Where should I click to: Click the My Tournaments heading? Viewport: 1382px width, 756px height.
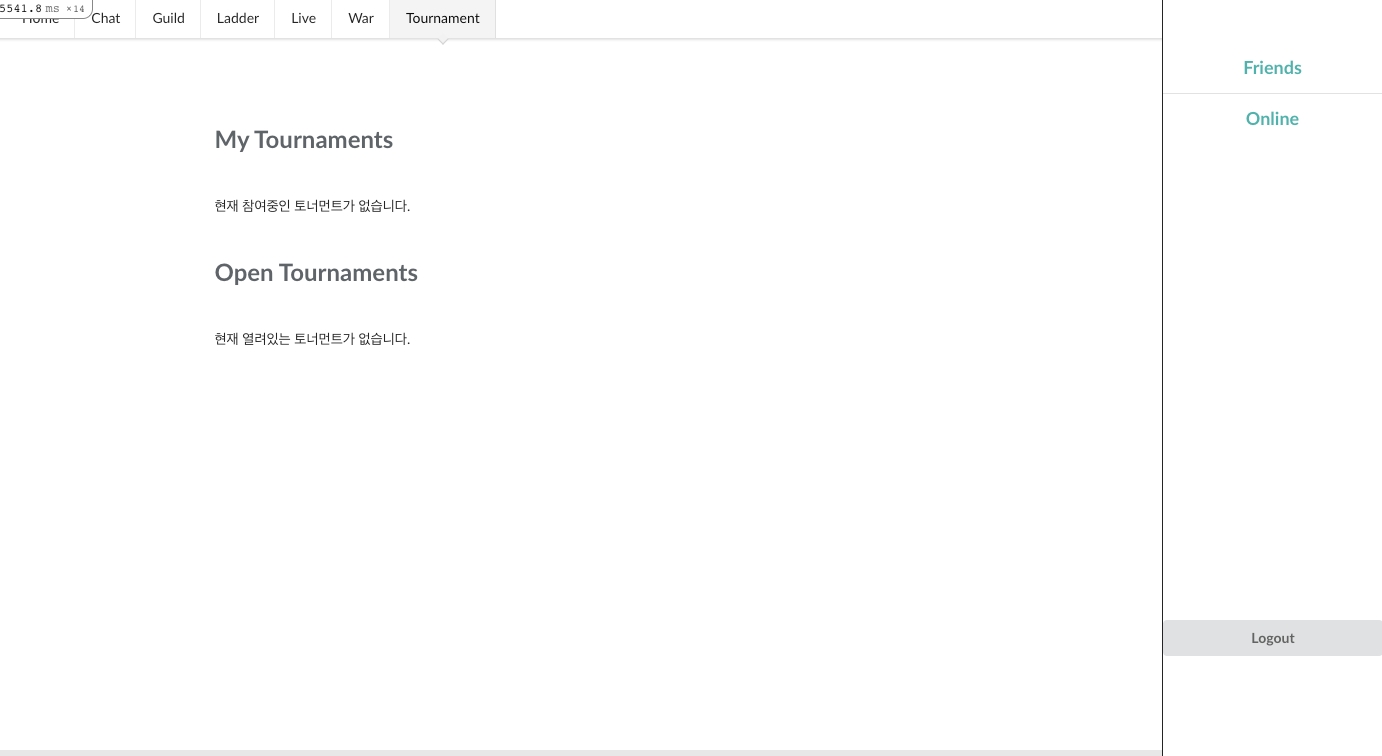303,140
